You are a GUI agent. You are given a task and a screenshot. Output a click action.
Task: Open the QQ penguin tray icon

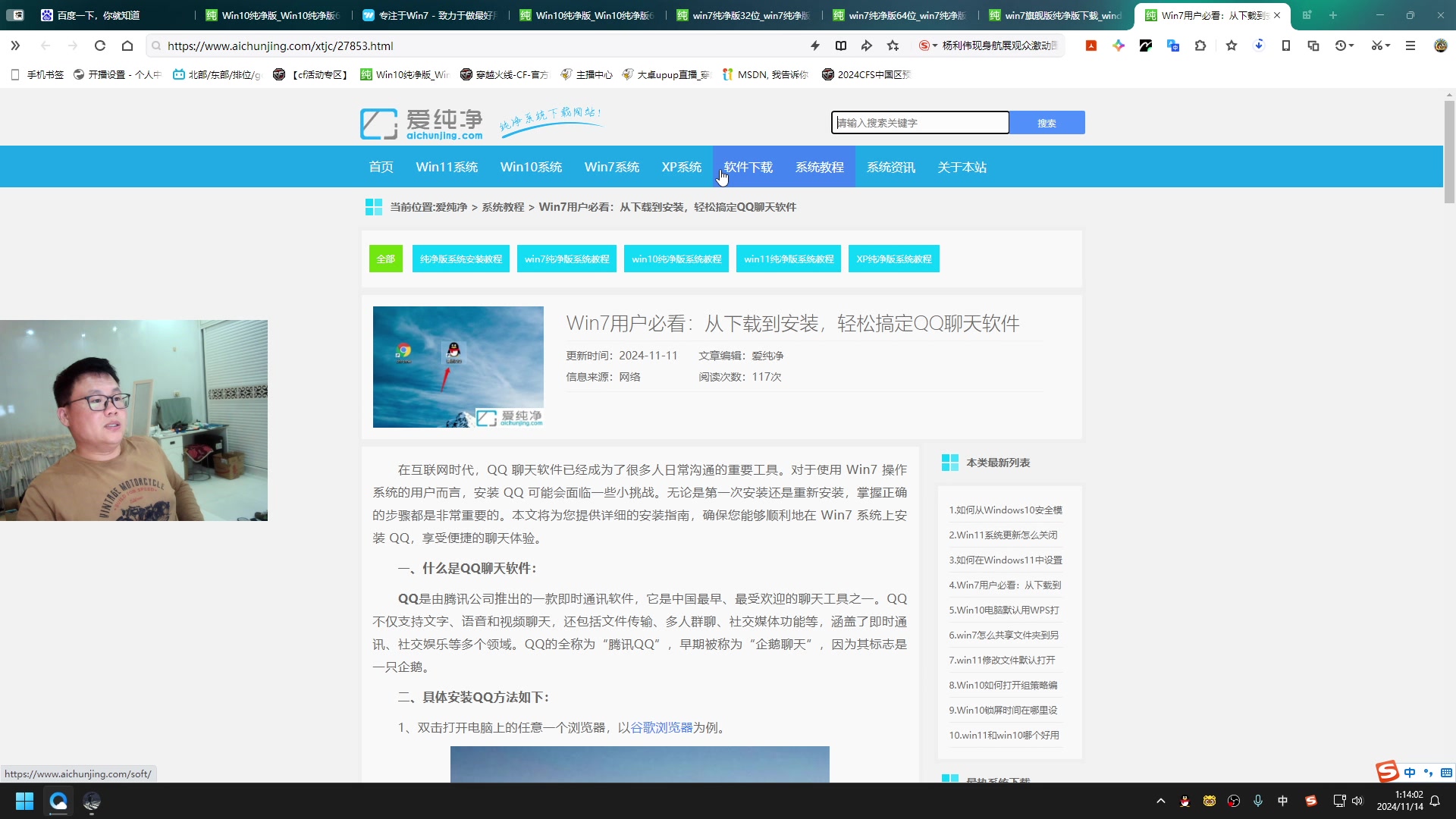(1185, 801)
